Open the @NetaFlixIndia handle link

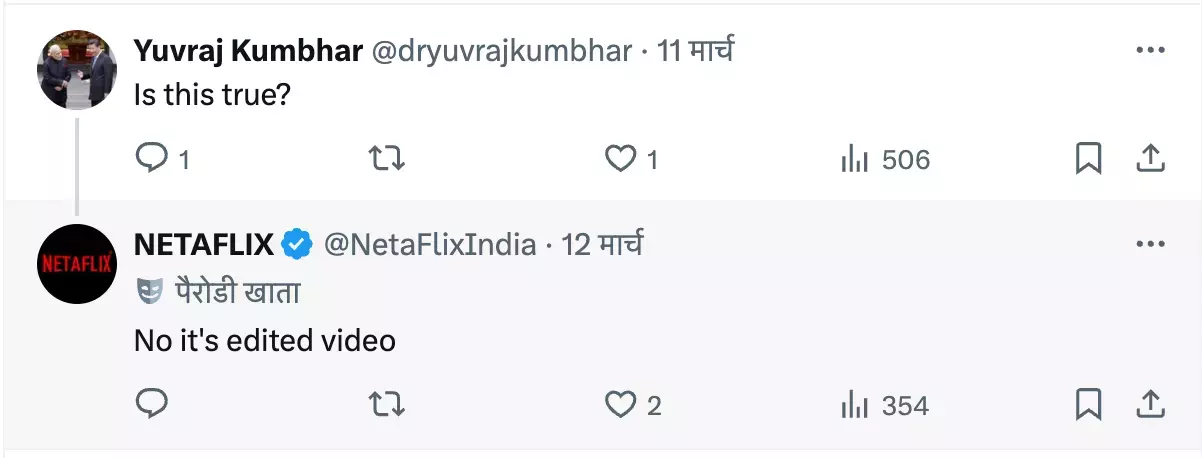coord(431,244)
